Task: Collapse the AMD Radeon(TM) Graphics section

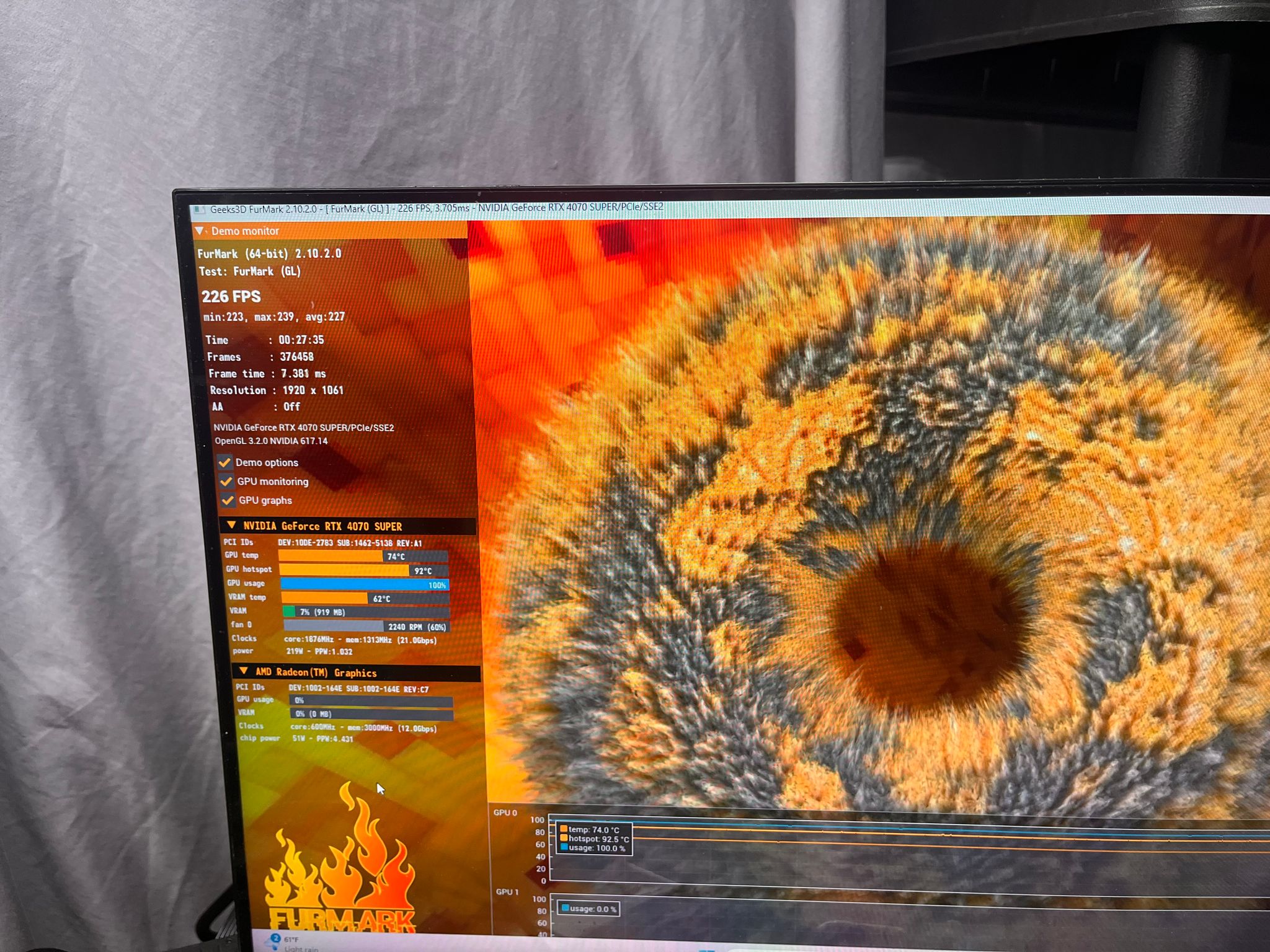Action: [x=244, y=671]
